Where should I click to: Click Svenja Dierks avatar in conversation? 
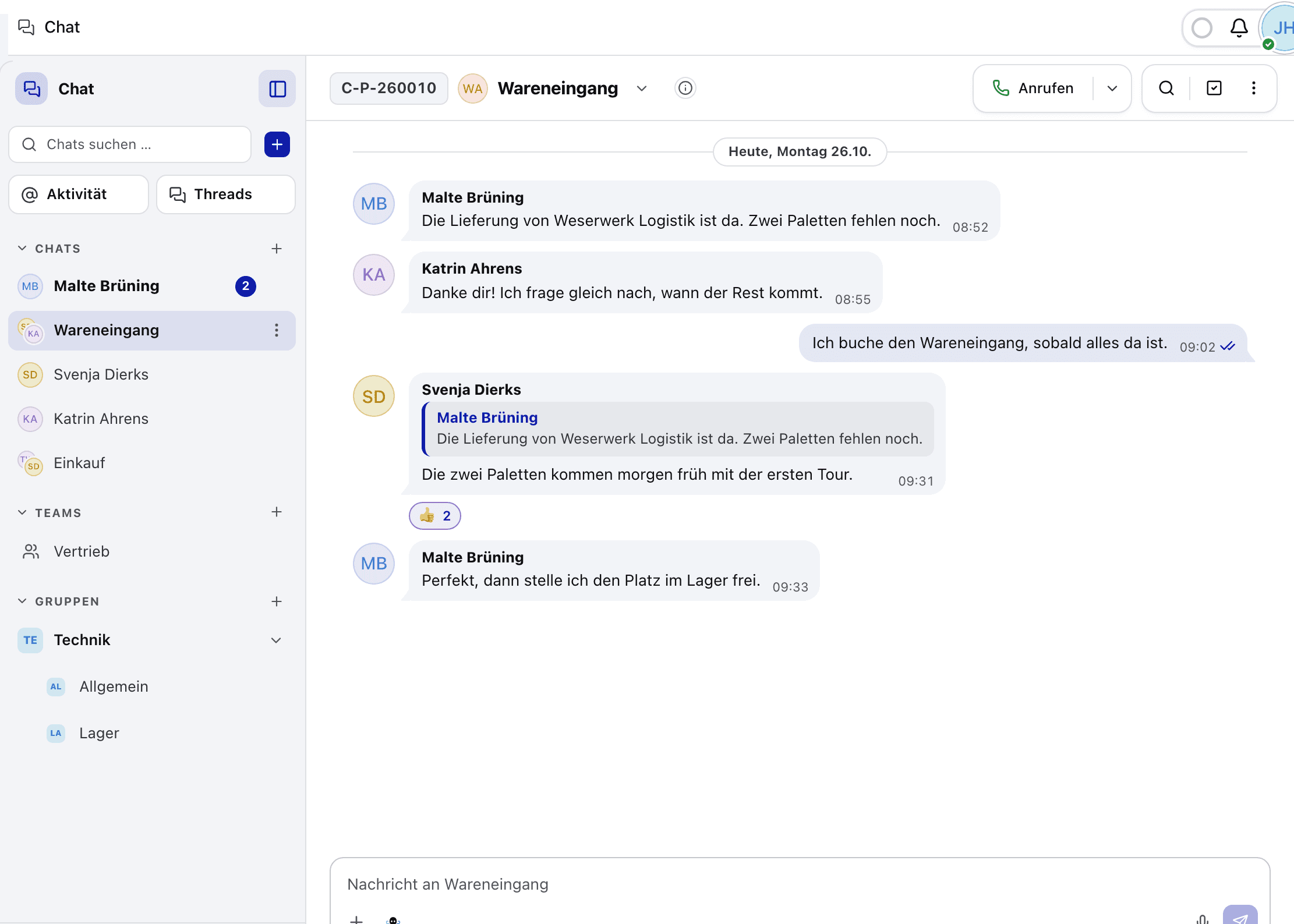374,396
